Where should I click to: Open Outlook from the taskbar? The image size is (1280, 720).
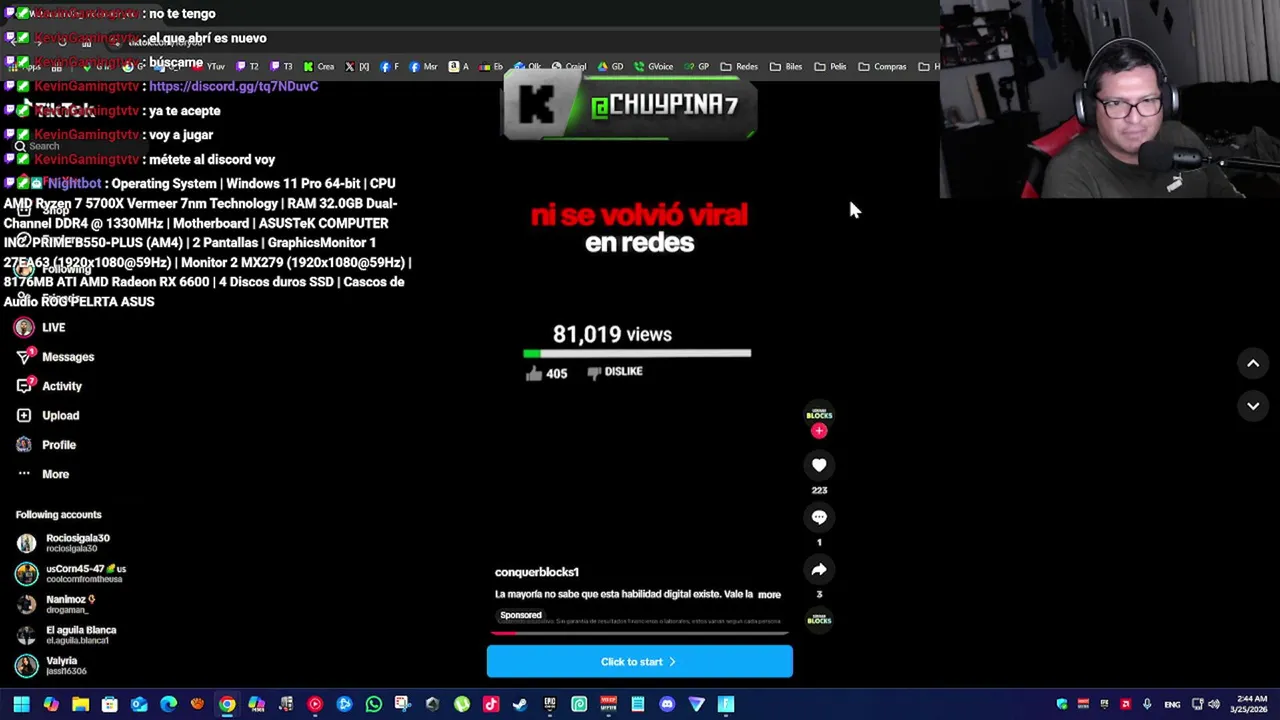(139, 704)
